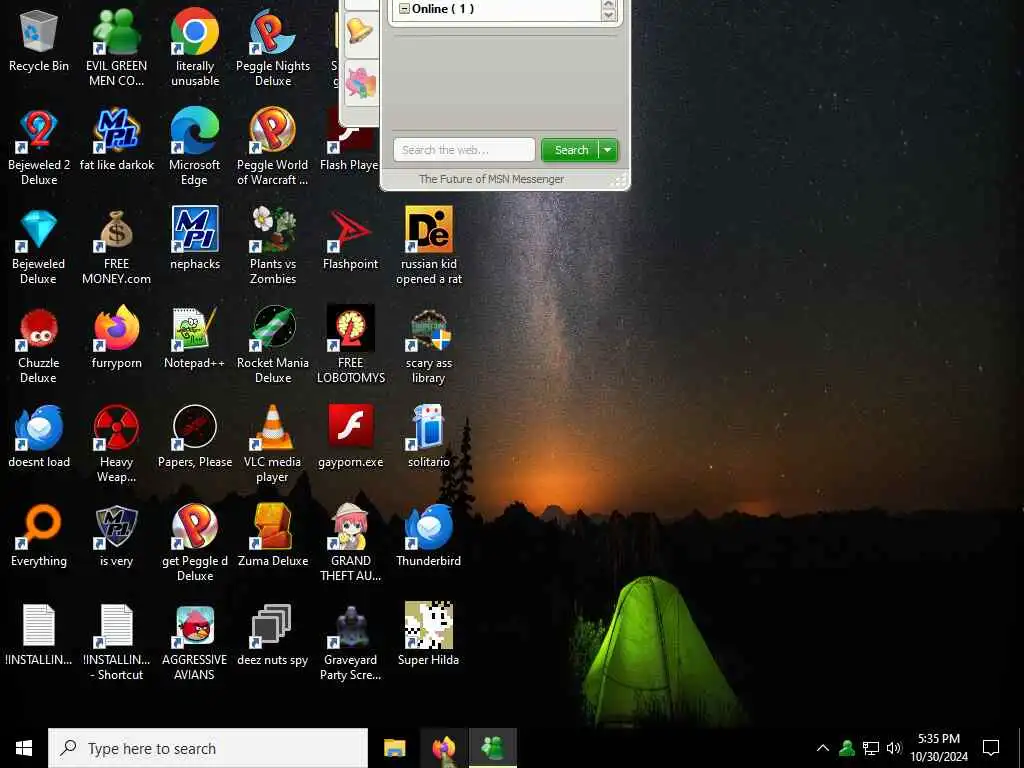The image size is (1024, 768).
Task: Open the Search button dropdown arrow
Action: pyautogui.click(x=607, y=150)
